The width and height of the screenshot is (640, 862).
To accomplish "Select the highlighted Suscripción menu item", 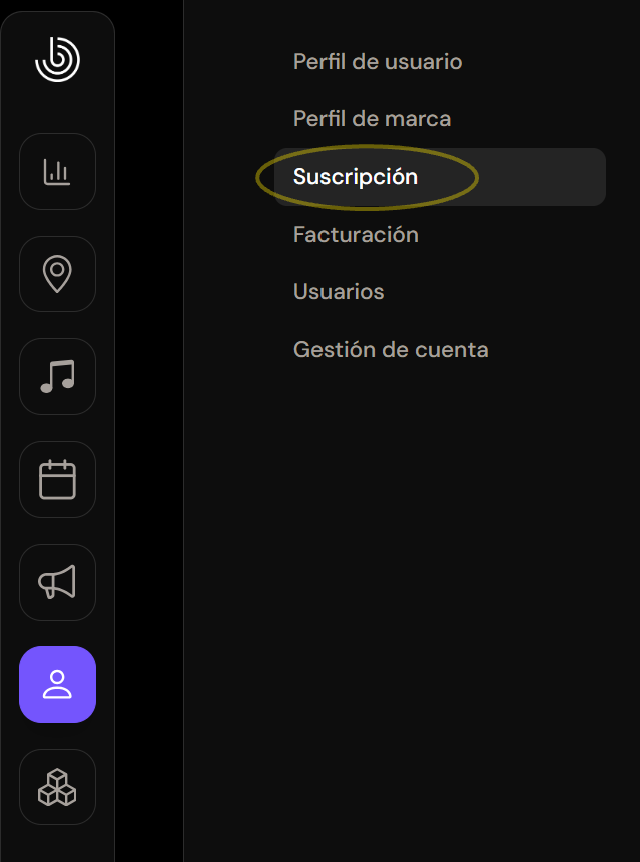I will tap(440, 177).
